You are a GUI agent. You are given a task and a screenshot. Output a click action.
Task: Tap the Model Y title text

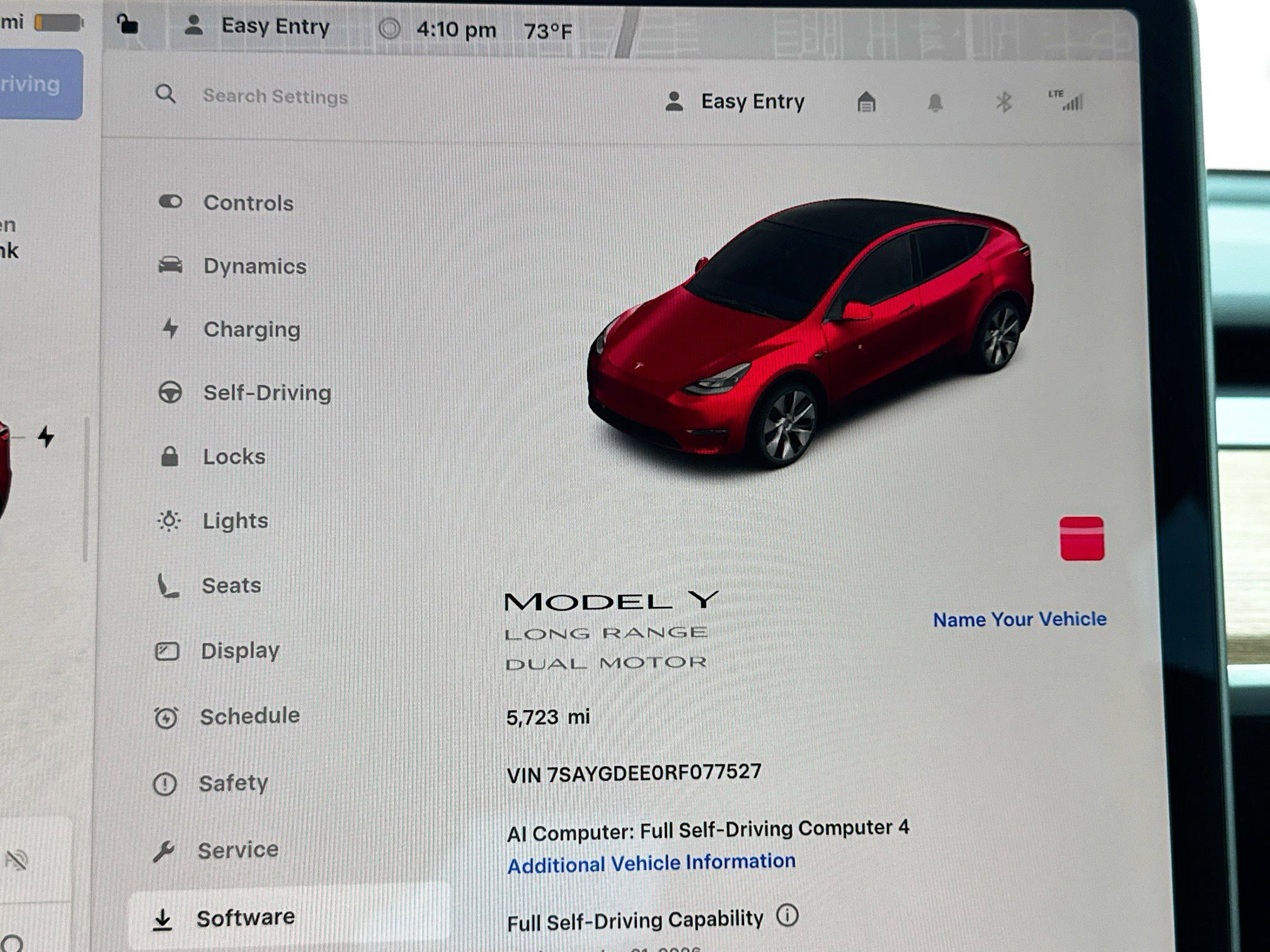coord(611,601)
